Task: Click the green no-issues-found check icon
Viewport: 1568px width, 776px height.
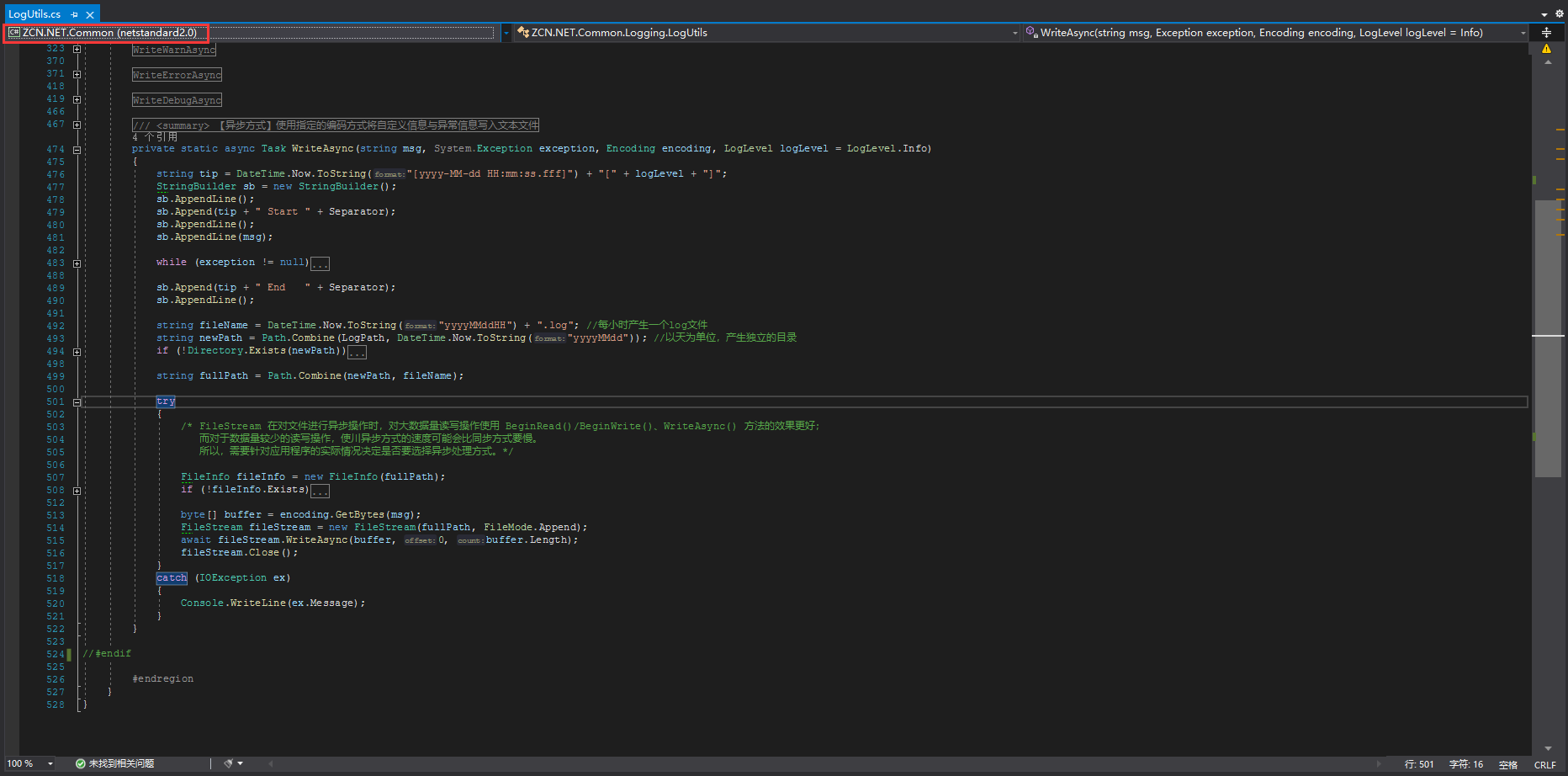Action: (81, 763)
